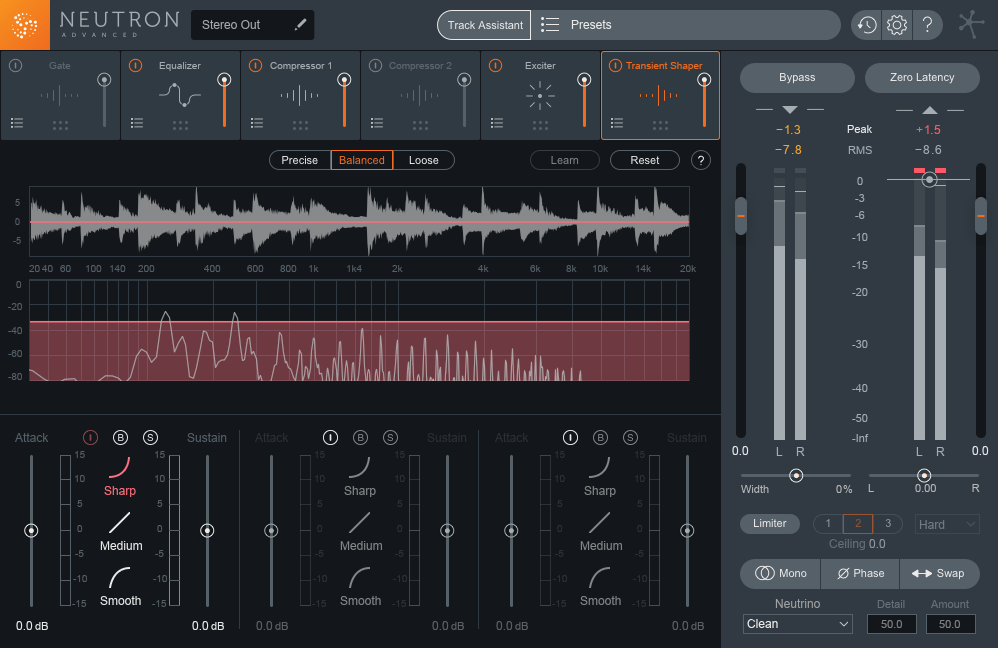Click the Exciter starburst icon

pyautogui.click(x=540, y=96)
